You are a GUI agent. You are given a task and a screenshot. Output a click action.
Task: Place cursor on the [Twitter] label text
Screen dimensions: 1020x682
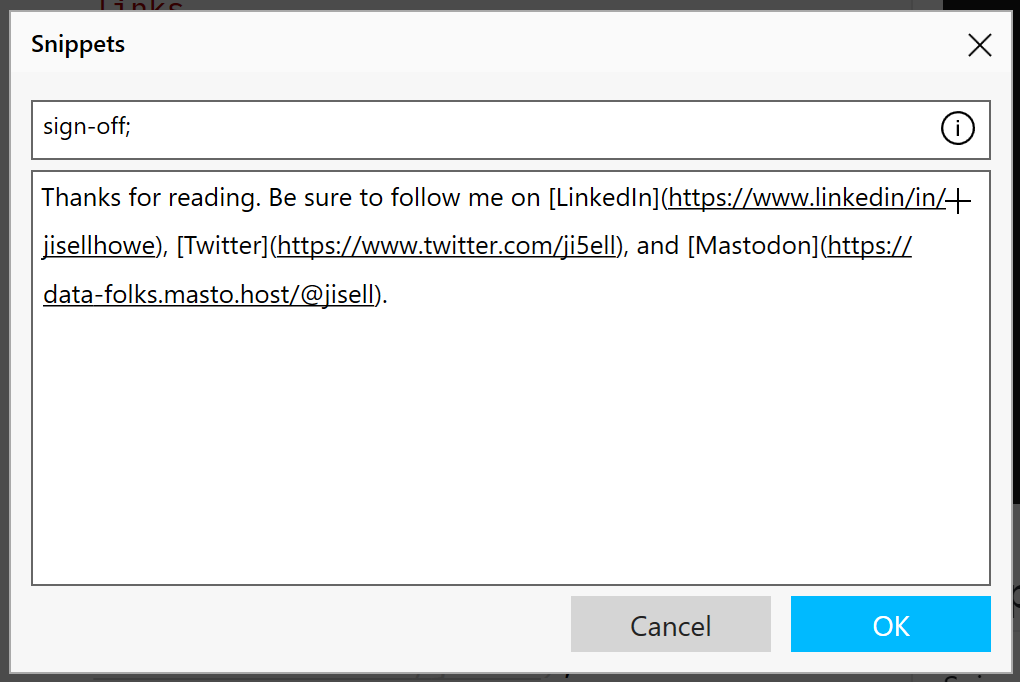[x=222, y=246]
